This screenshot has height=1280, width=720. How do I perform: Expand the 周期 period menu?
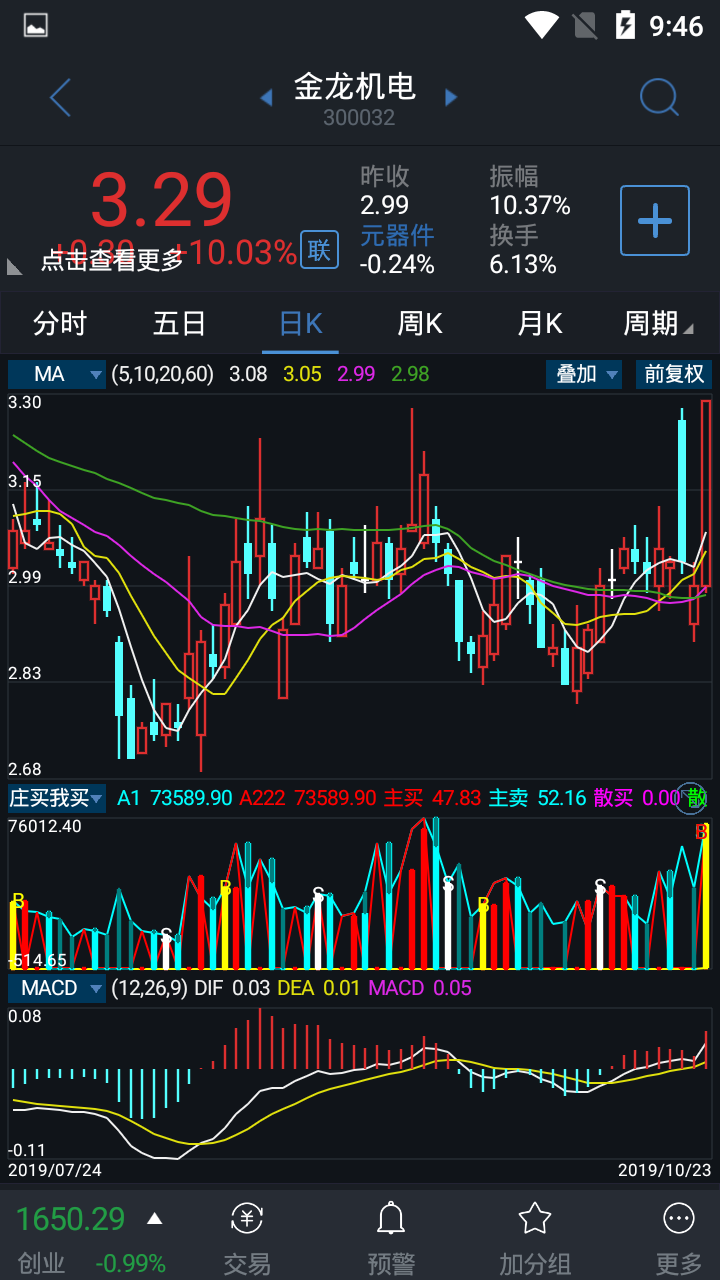tap(658, 324)
